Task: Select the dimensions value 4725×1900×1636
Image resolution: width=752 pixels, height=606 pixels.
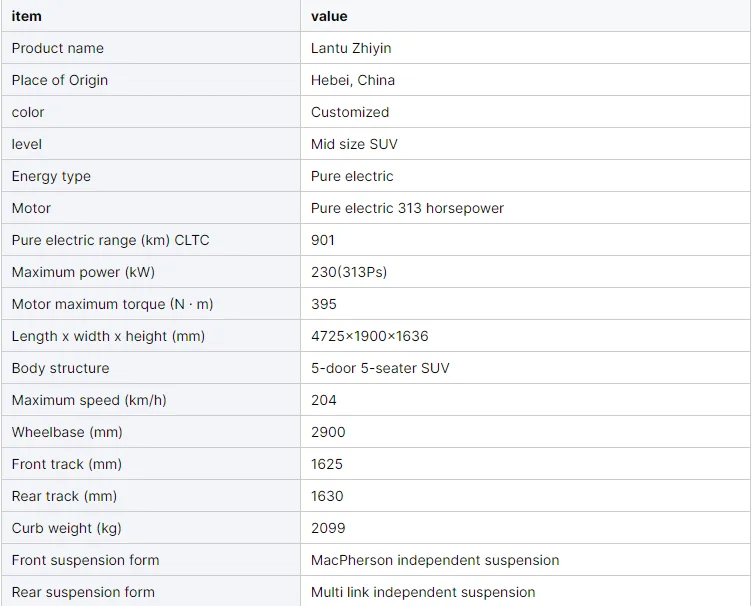Action: [x=369, y=336]
